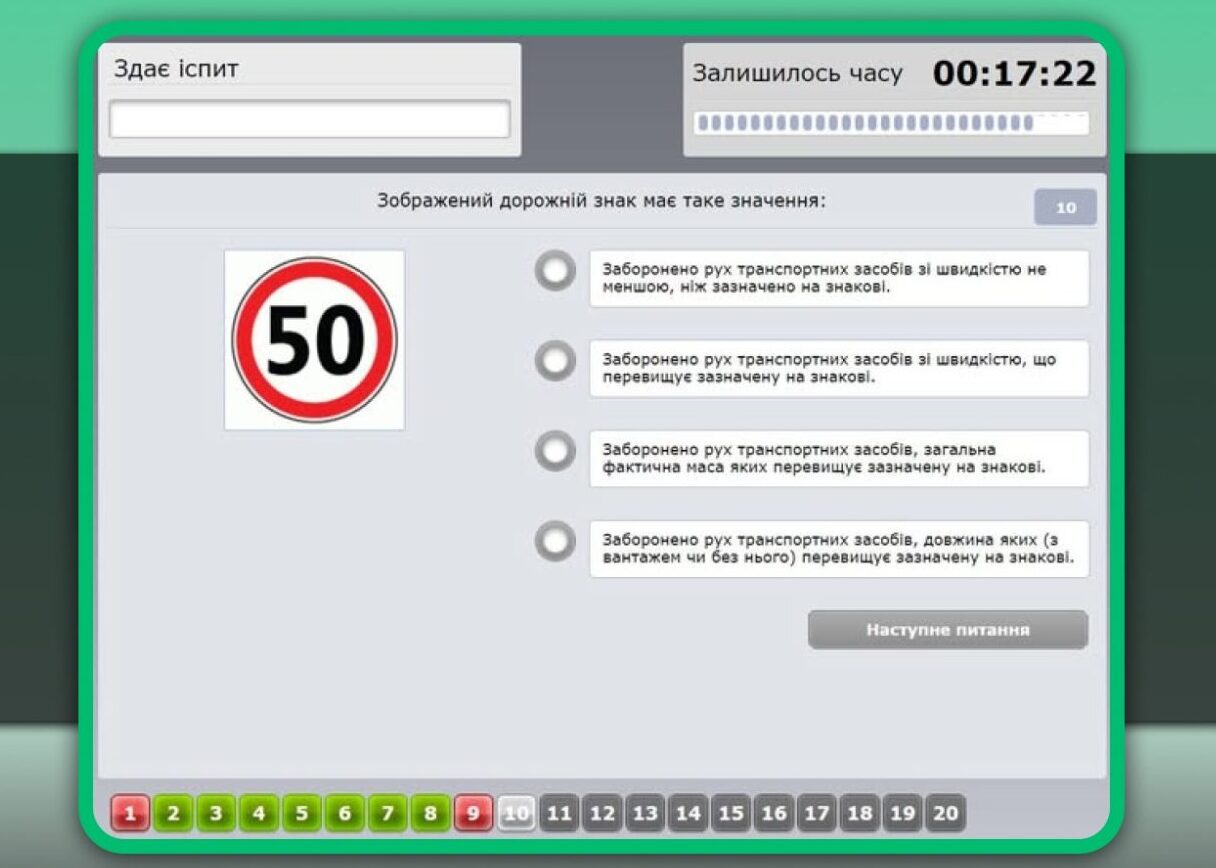
Task: Select radio button for speed exceeding sign value
Action: [555, 361]
